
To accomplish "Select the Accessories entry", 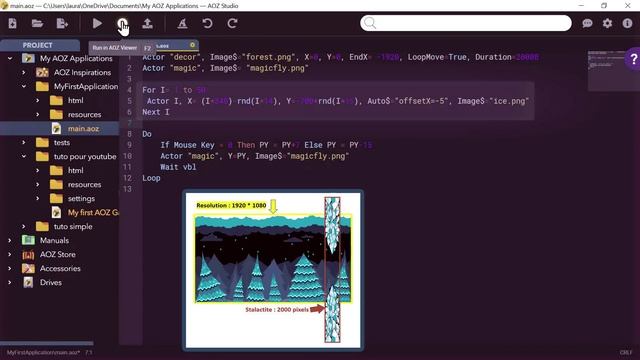I will (x=60, y=268).
